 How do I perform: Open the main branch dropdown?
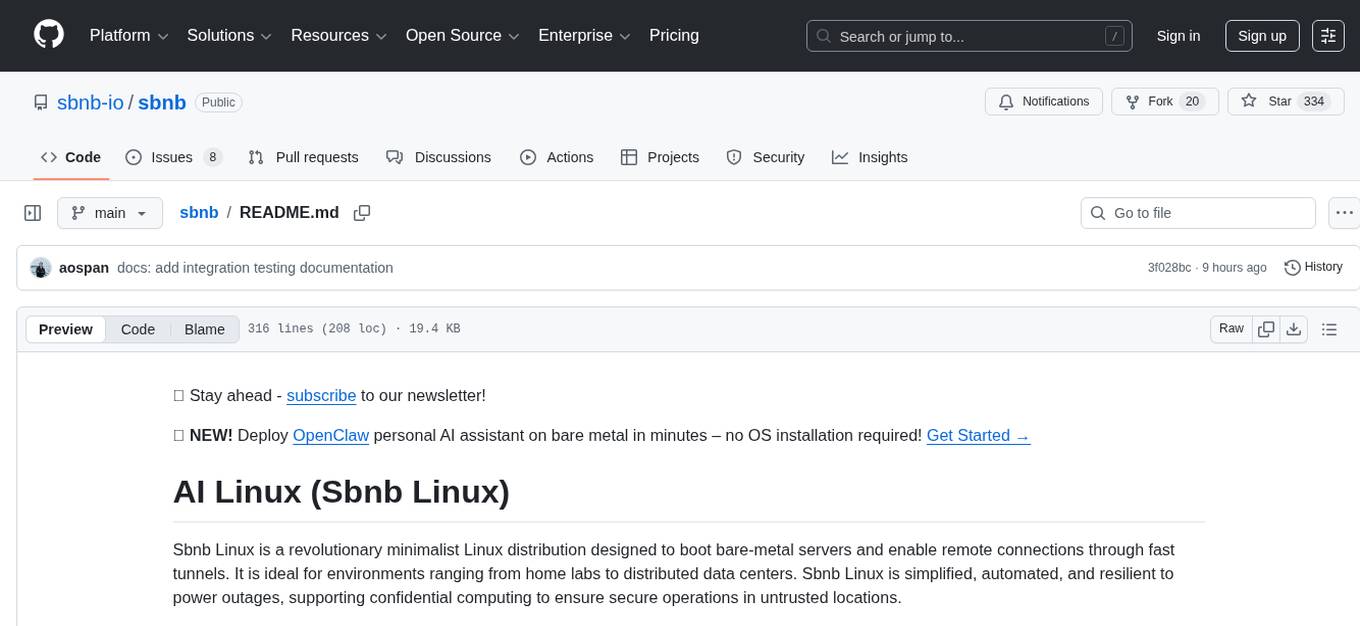pyautogui.click(x=110, y=212)
